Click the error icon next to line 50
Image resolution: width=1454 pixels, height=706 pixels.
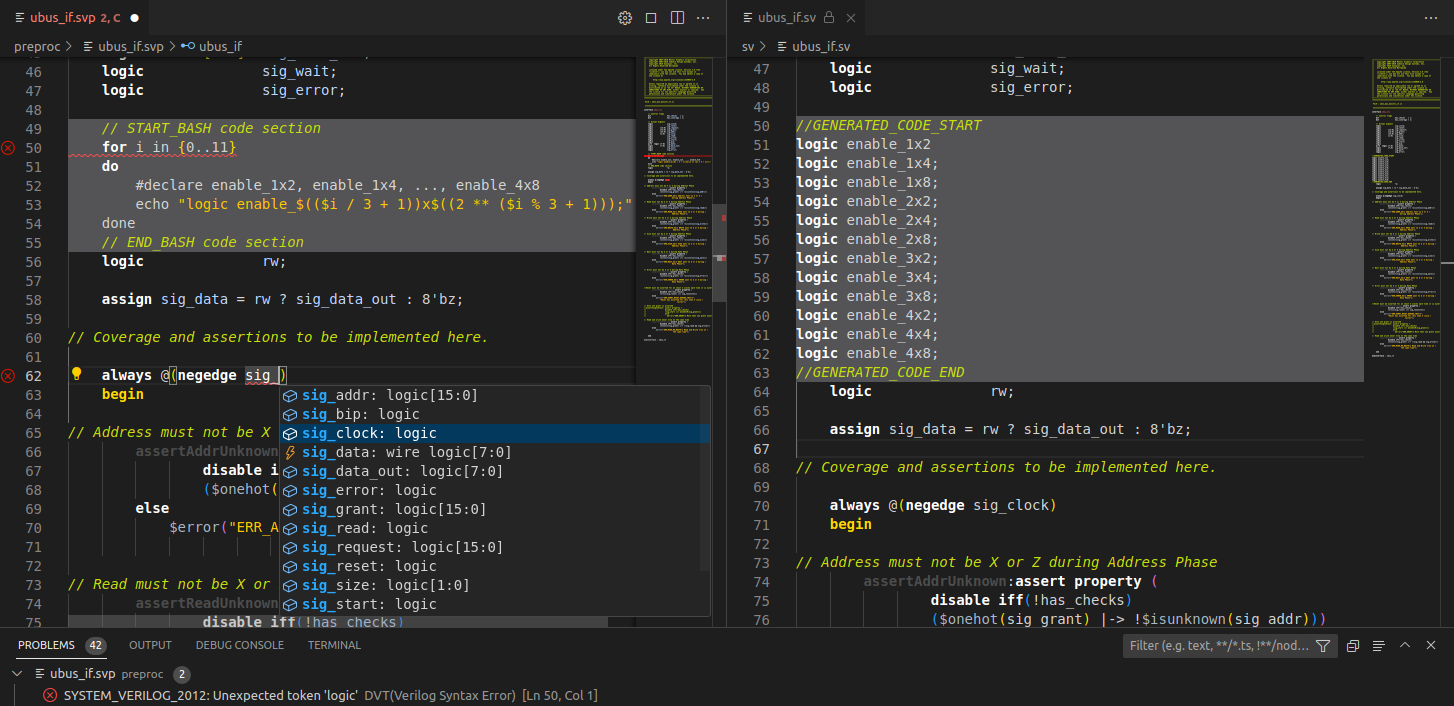click(7, 146)
